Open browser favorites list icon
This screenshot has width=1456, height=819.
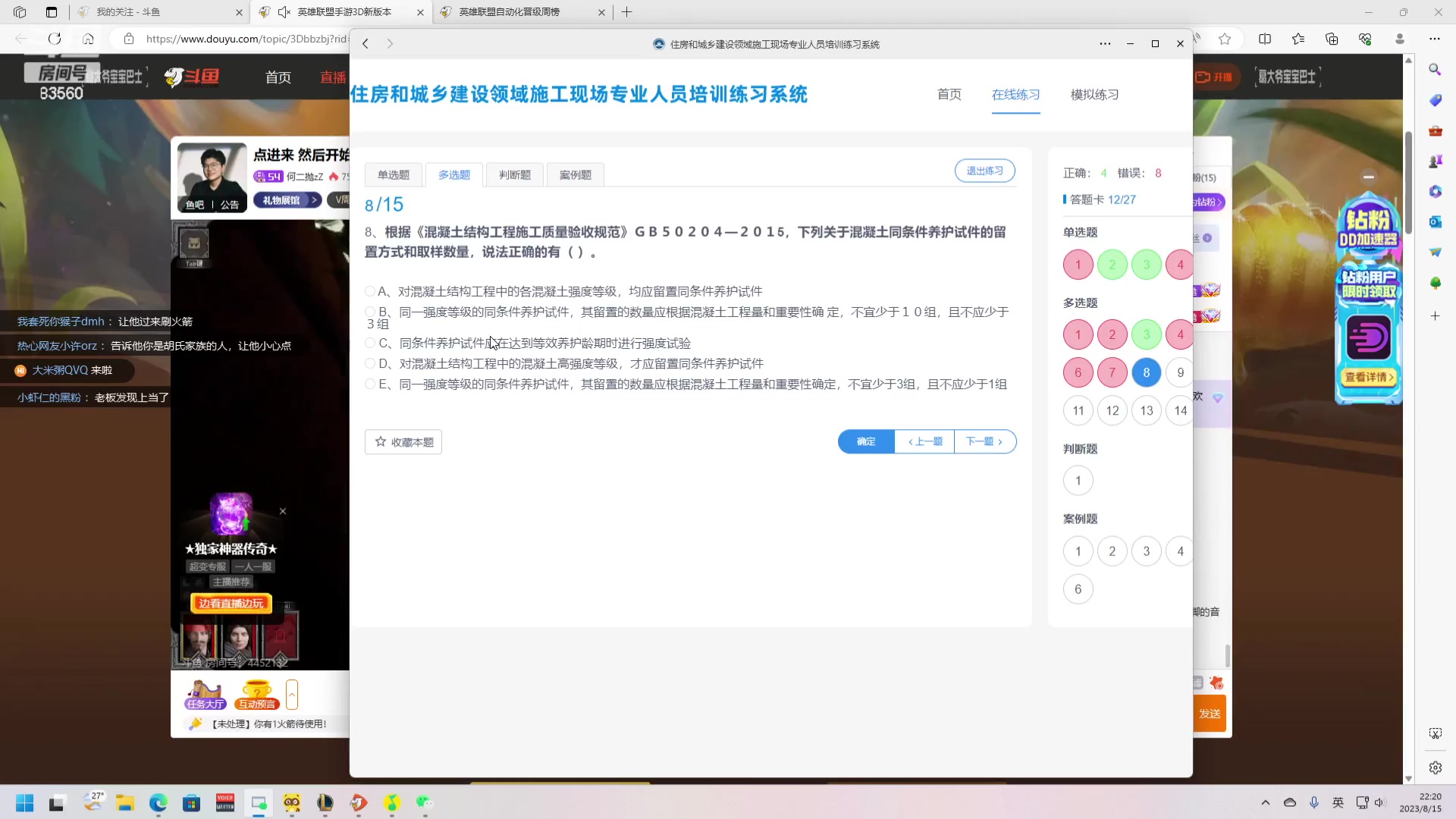coord(1298,39)
